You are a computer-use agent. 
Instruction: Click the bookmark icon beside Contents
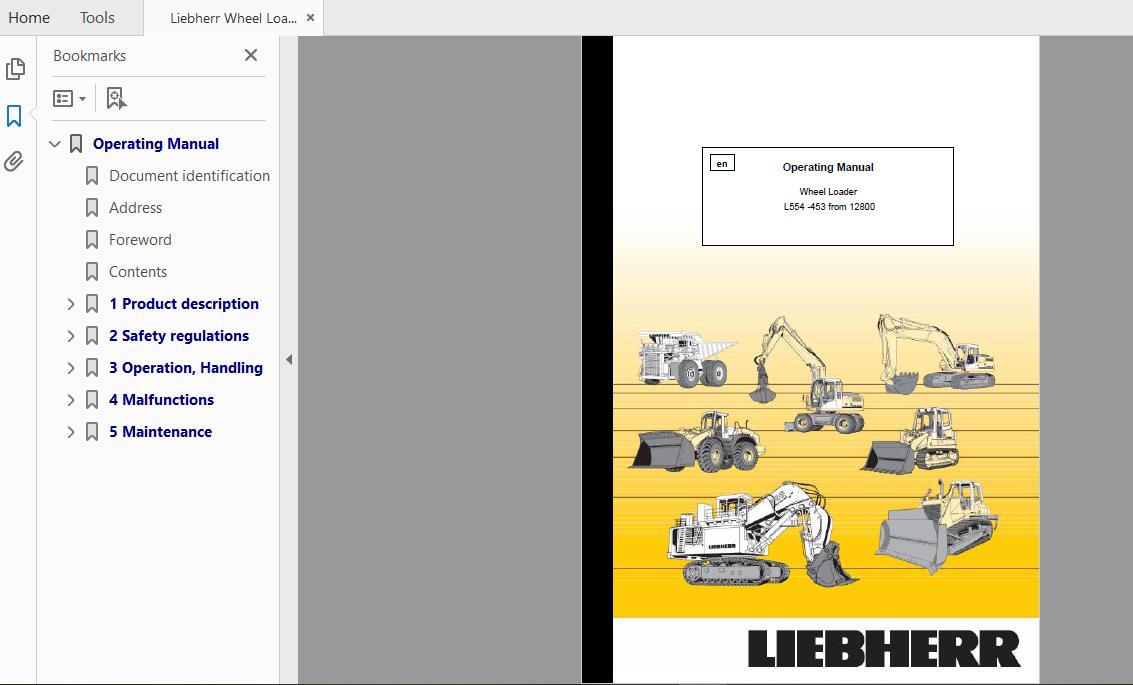[92, 272]
